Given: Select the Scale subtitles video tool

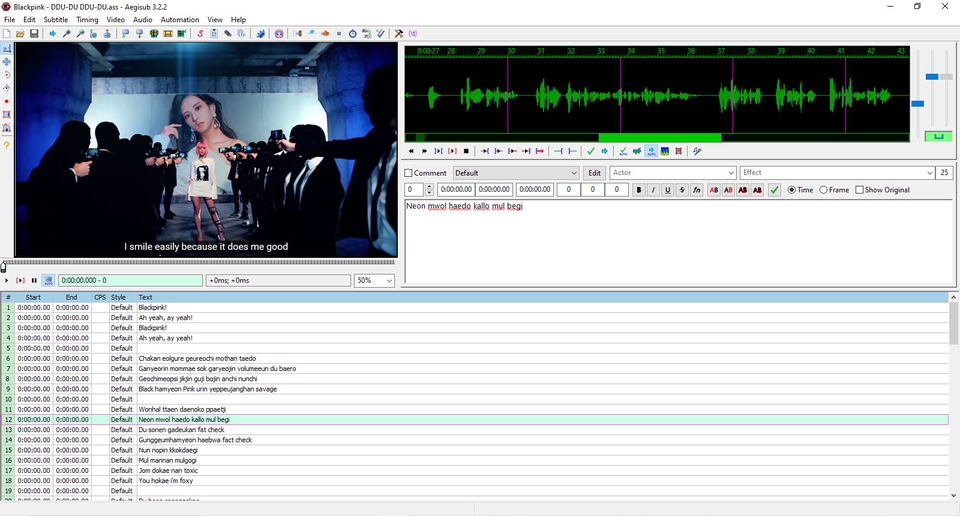Looking at the screenshot, I should coord(7,101).
